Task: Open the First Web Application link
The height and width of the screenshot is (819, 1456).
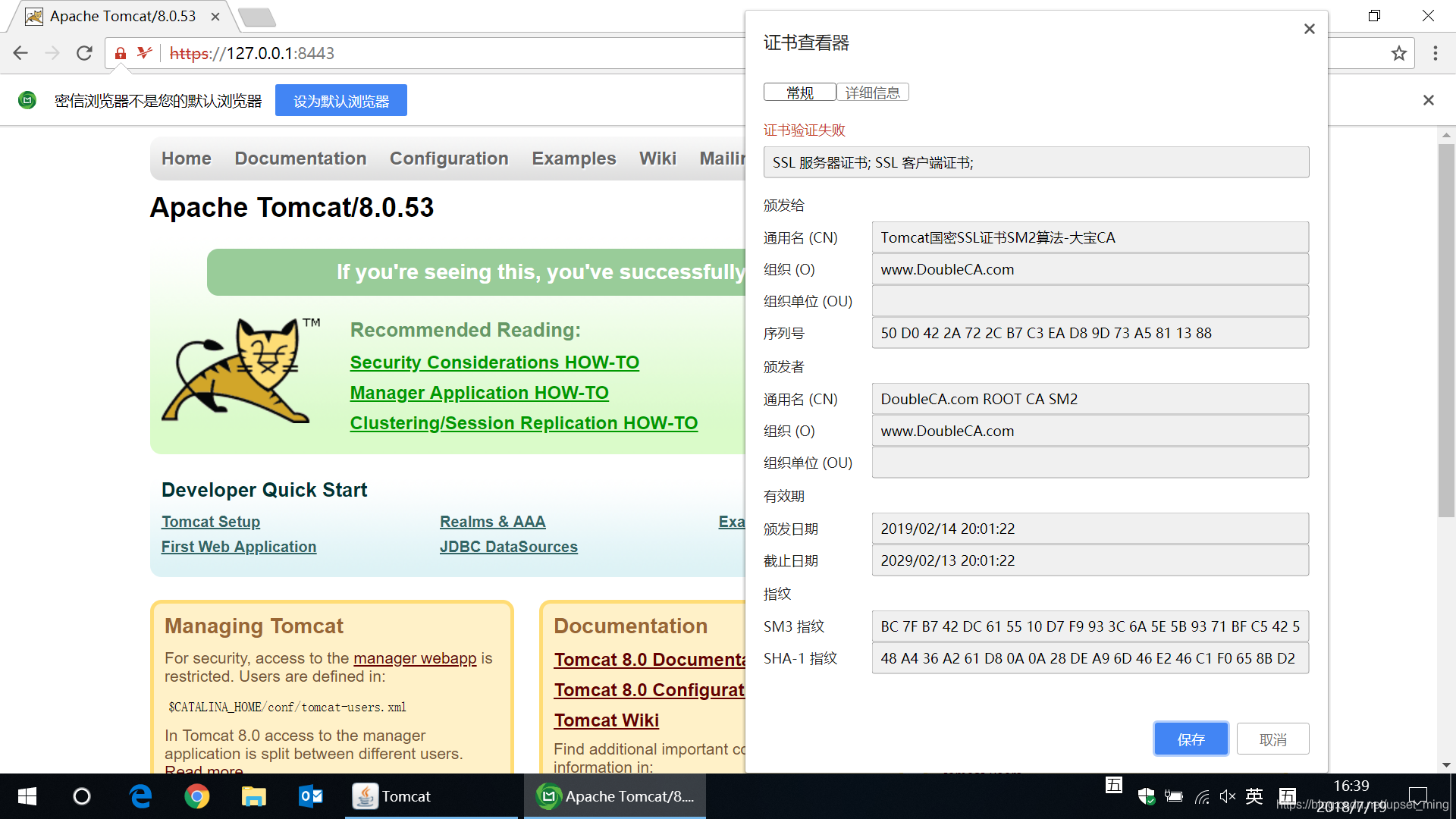Action: point(239,547)
